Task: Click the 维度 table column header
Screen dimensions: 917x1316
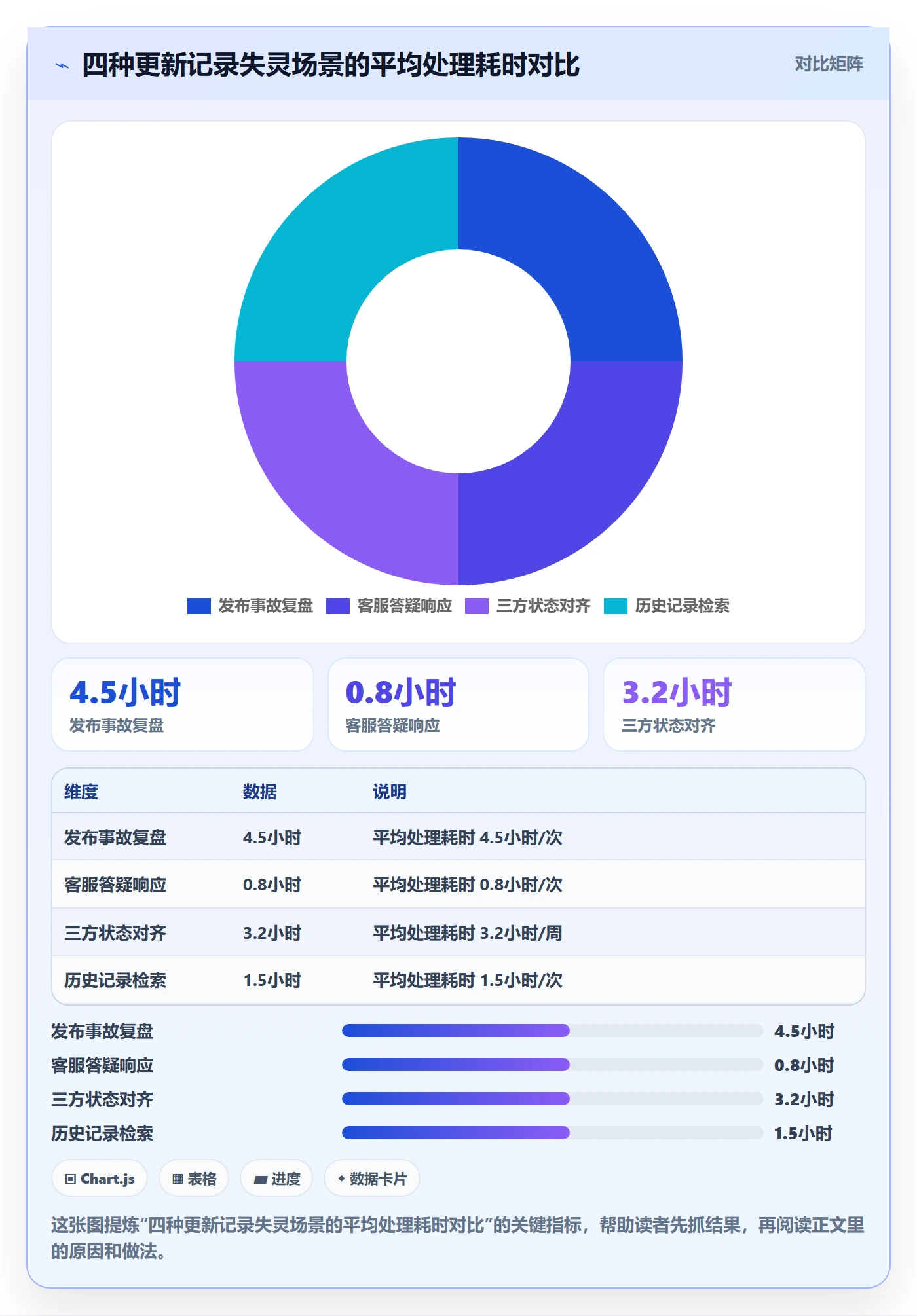Action: pyautogui.click(x=81, y=792)
